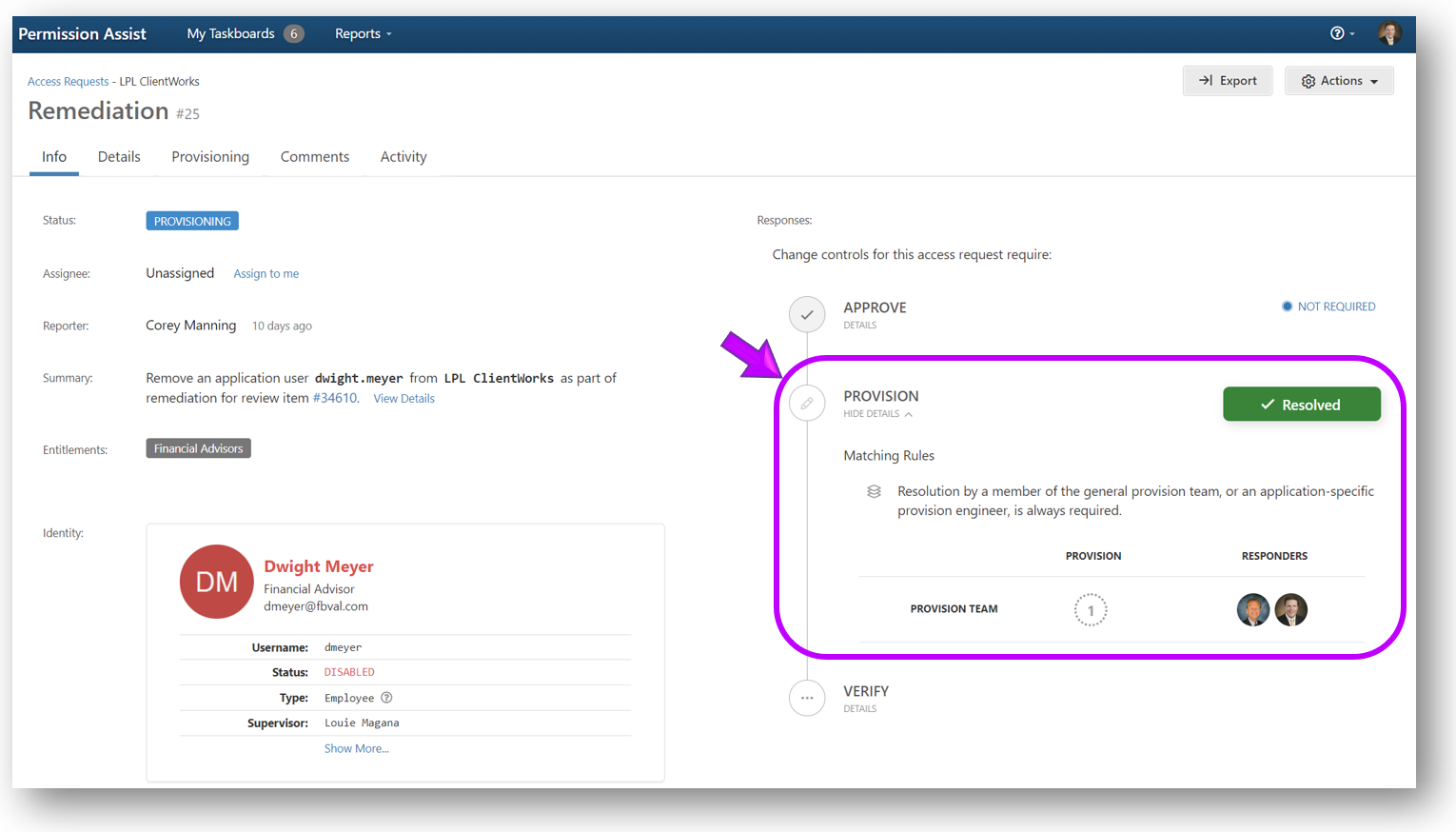Click the Approve step checkmark circle
This screenshot has width=1456, height=832.
point(807,314)
